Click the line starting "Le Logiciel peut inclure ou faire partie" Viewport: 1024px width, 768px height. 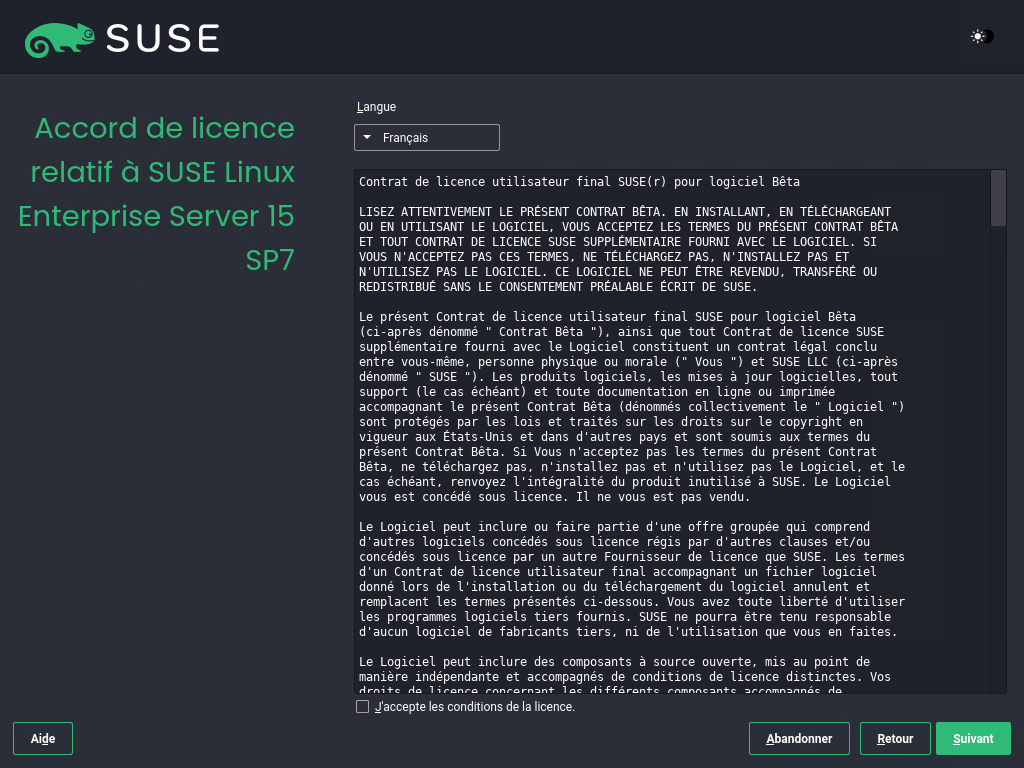coord(615,527)
